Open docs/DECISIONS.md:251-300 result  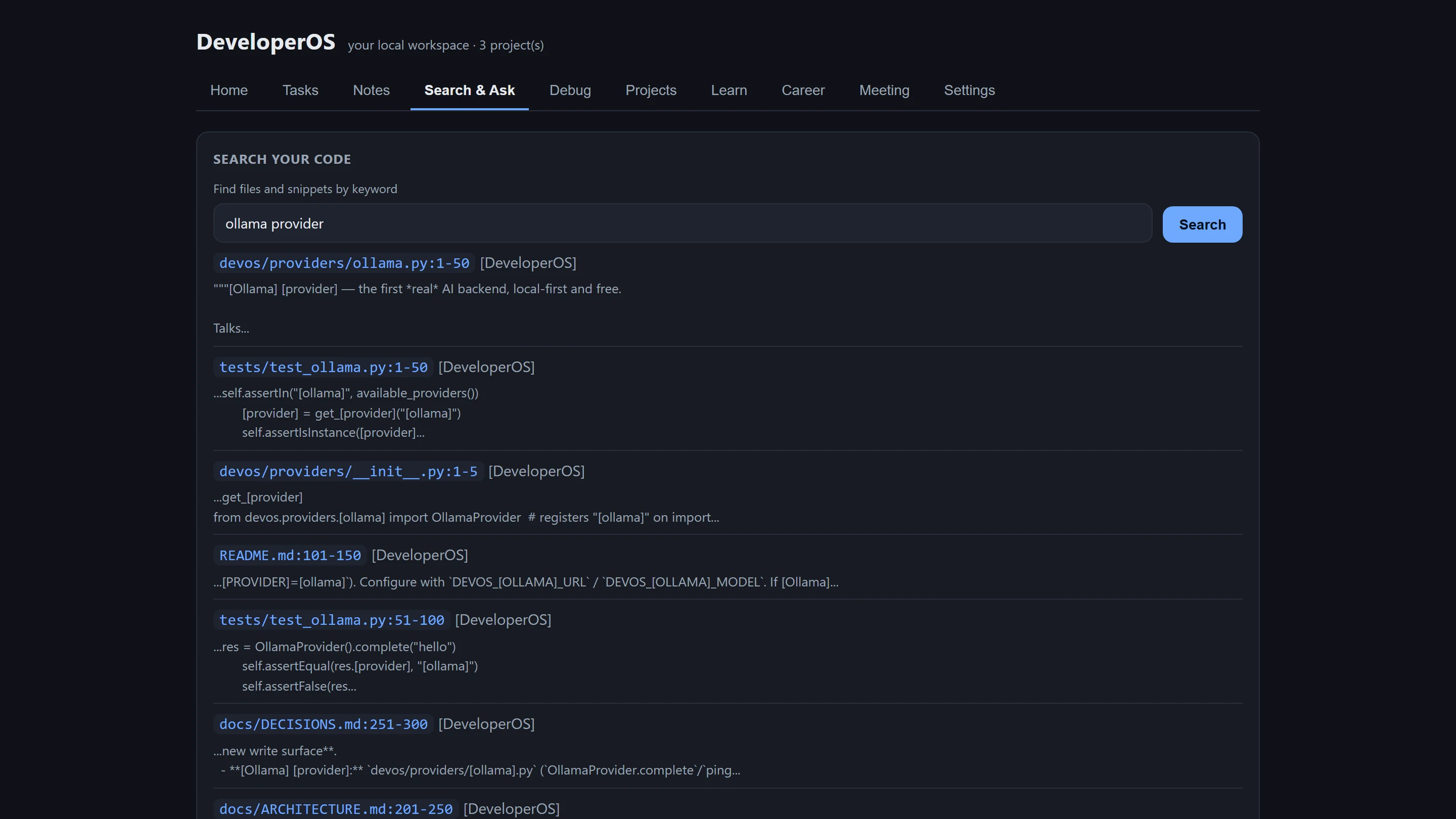324,724
